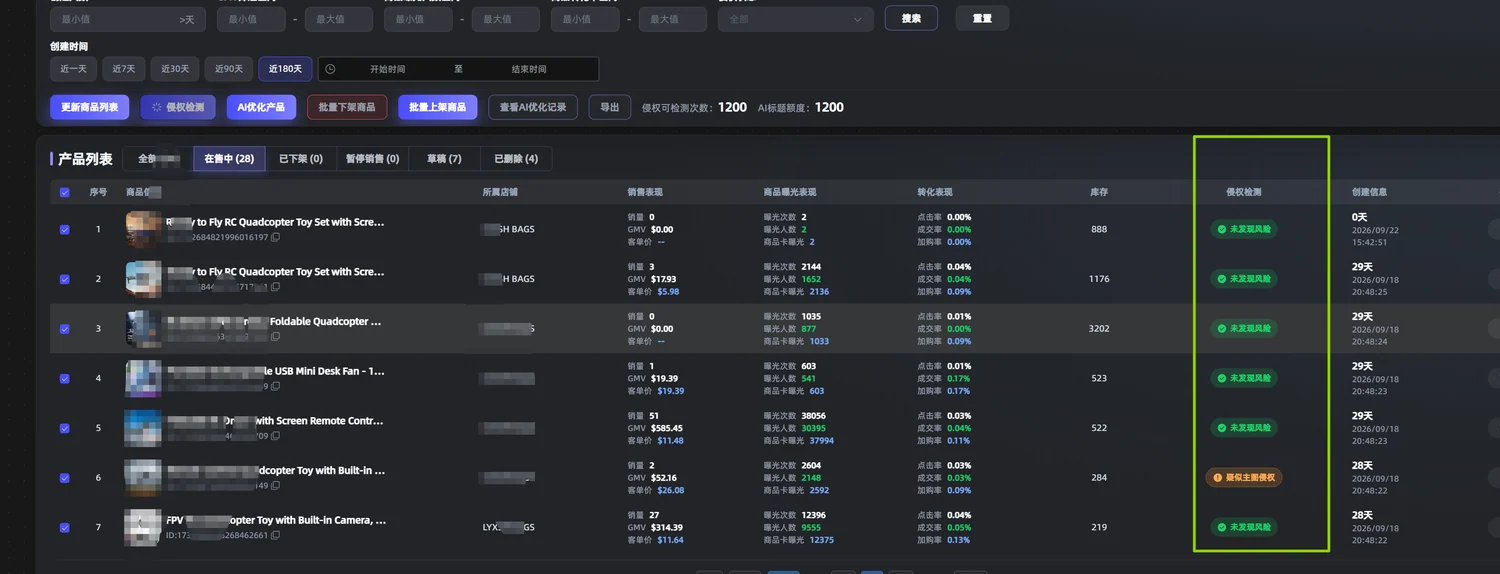This screenshot has height=574, width=1500.
Task: Uncheck the checkbox for row 5
Action: [x=65, y=428]
